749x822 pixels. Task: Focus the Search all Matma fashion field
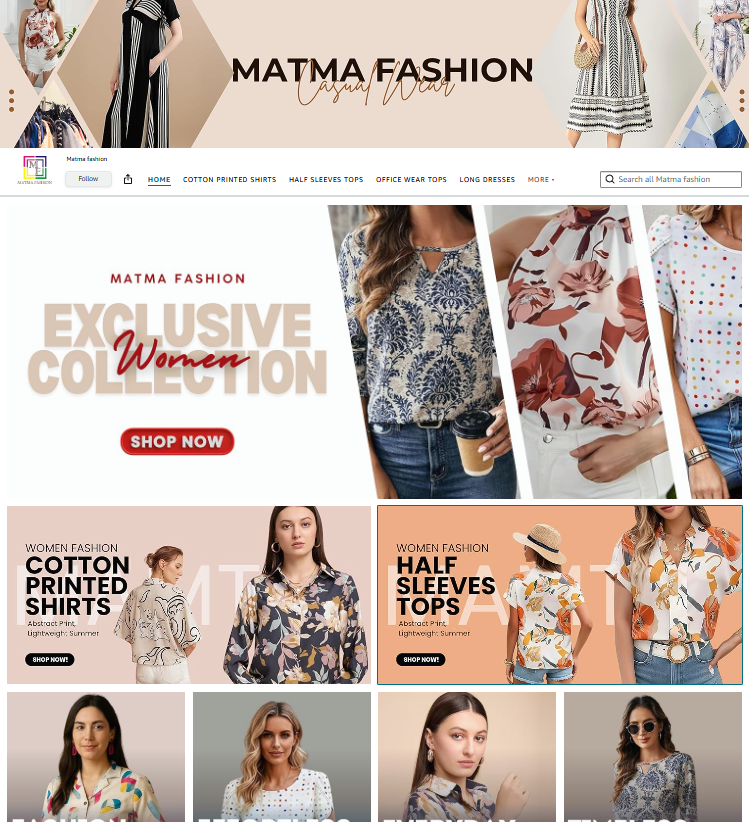pos(670,179)
